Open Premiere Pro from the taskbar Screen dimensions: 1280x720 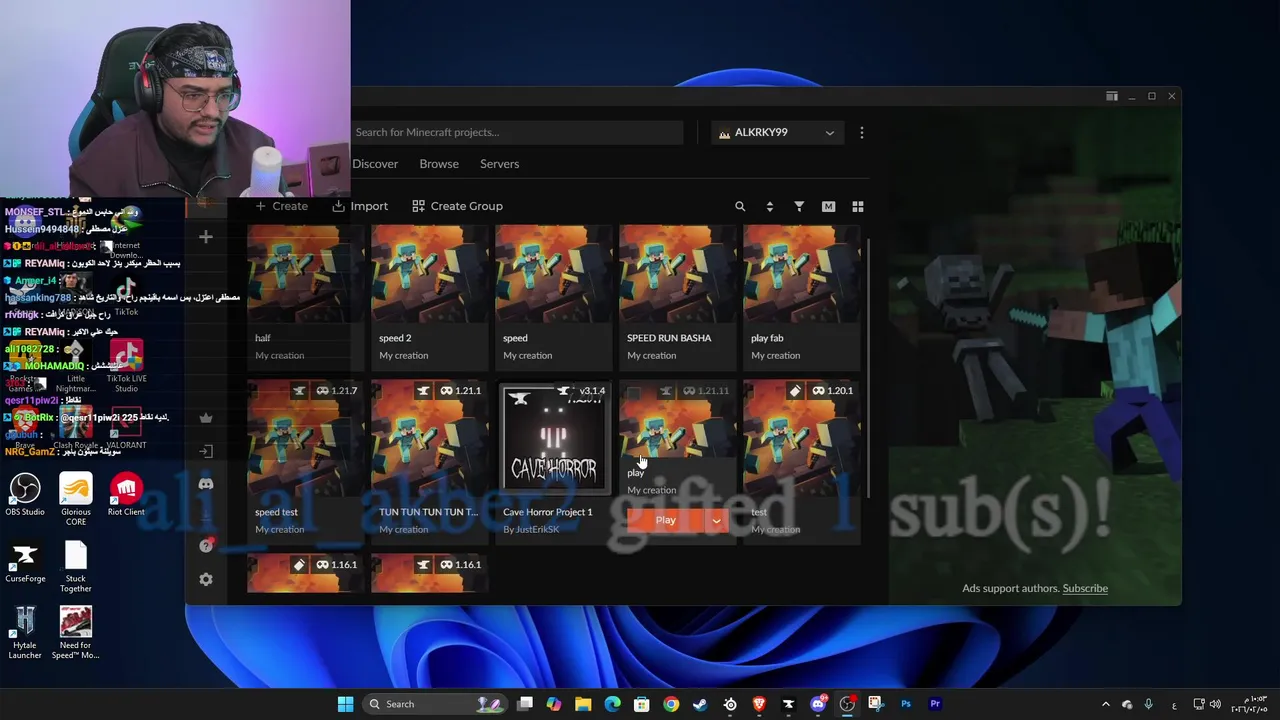935,704
